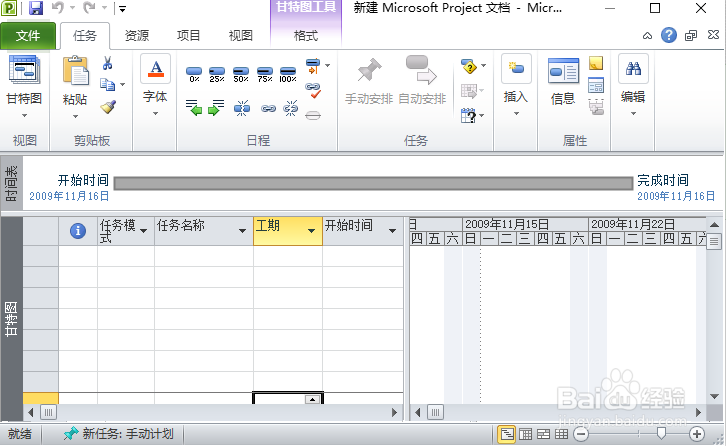Click the Link Tasks chain icon
The width and height of the screenshot is (726, 446).
click(268, 108)
